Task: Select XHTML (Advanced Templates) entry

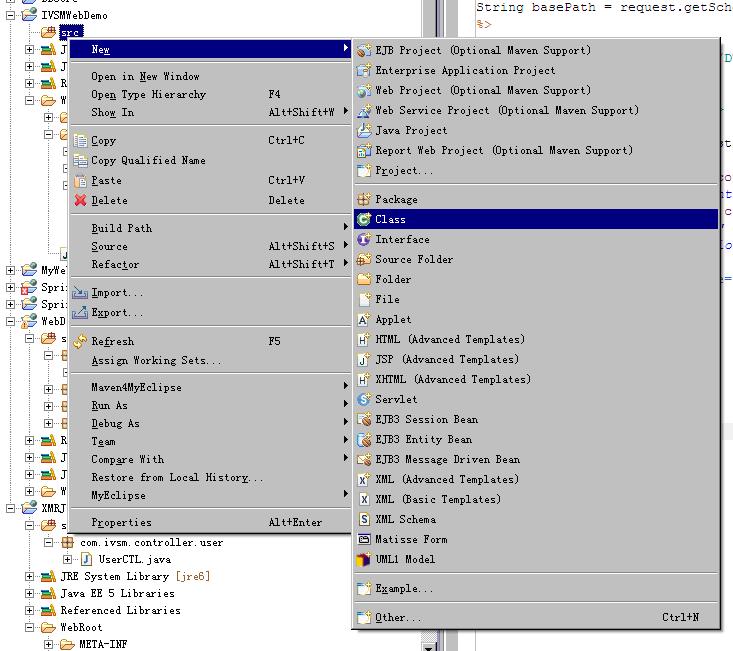Action: (x=536, y=379)
